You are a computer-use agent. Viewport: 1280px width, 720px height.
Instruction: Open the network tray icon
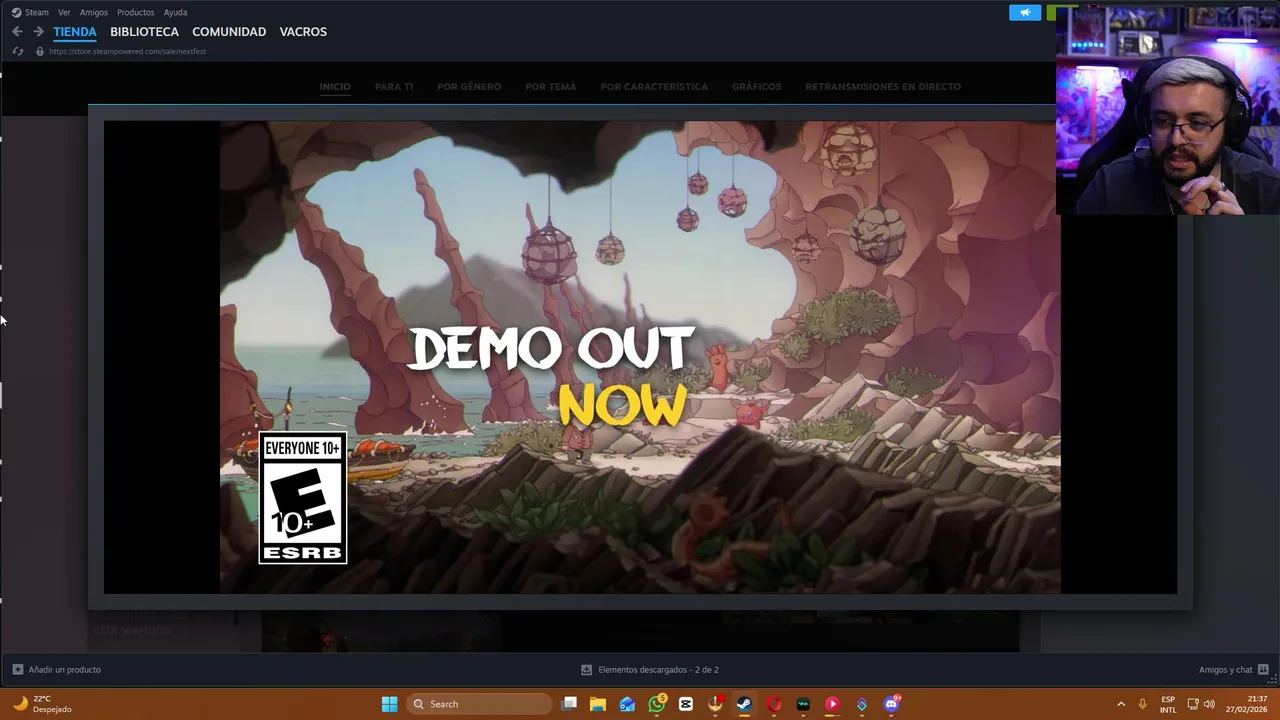click(1193, 704)
